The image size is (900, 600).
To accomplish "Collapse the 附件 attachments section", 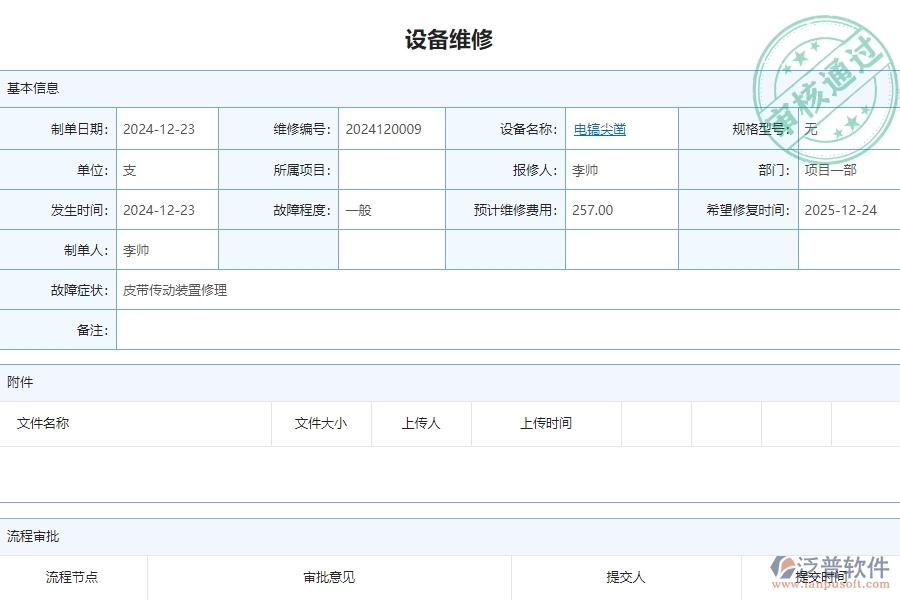I will click(22, 382).
